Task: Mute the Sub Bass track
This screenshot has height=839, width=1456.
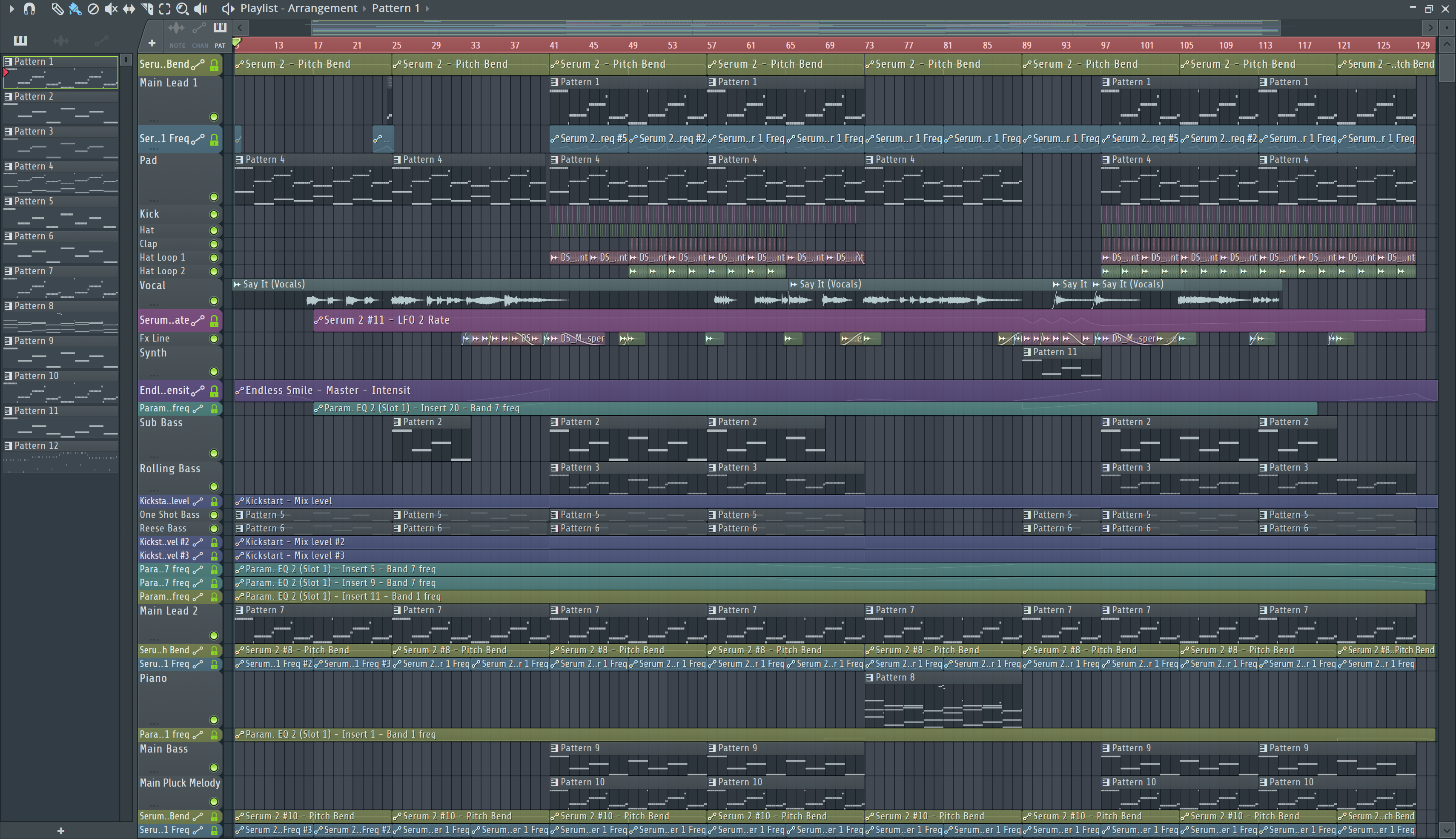Action: (214, 454)
